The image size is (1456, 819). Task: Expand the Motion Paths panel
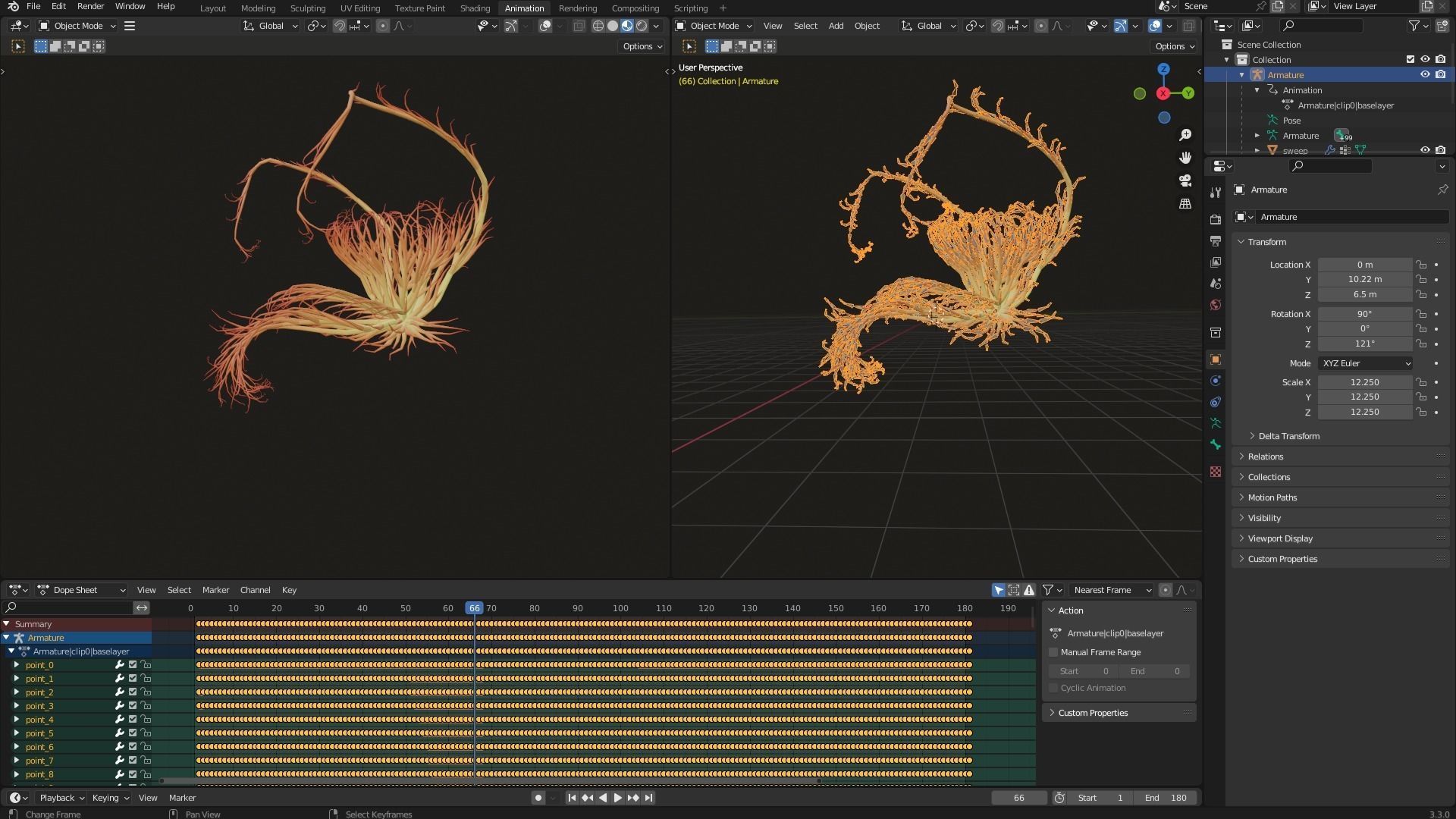click(1341, 497)
